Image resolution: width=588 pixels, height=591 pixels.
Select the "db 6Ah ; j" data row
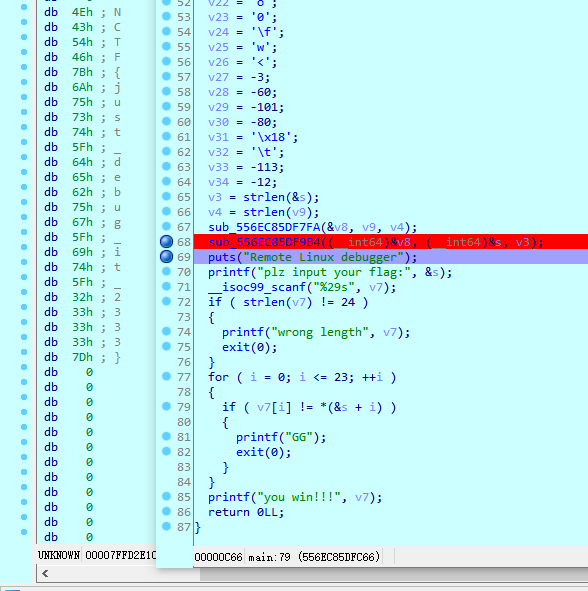[x=83, y=87]
